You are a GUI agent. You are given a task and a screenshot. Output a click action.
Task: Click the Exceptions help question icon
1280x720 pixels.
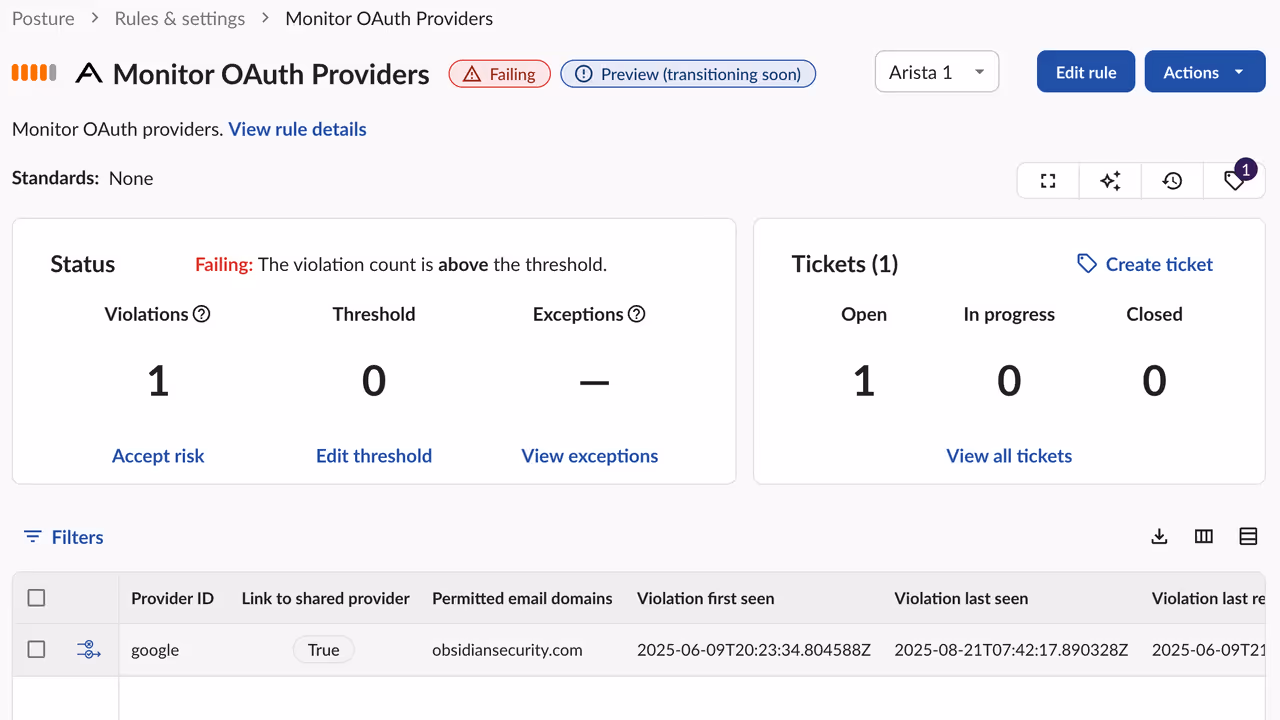click(636, 314)
